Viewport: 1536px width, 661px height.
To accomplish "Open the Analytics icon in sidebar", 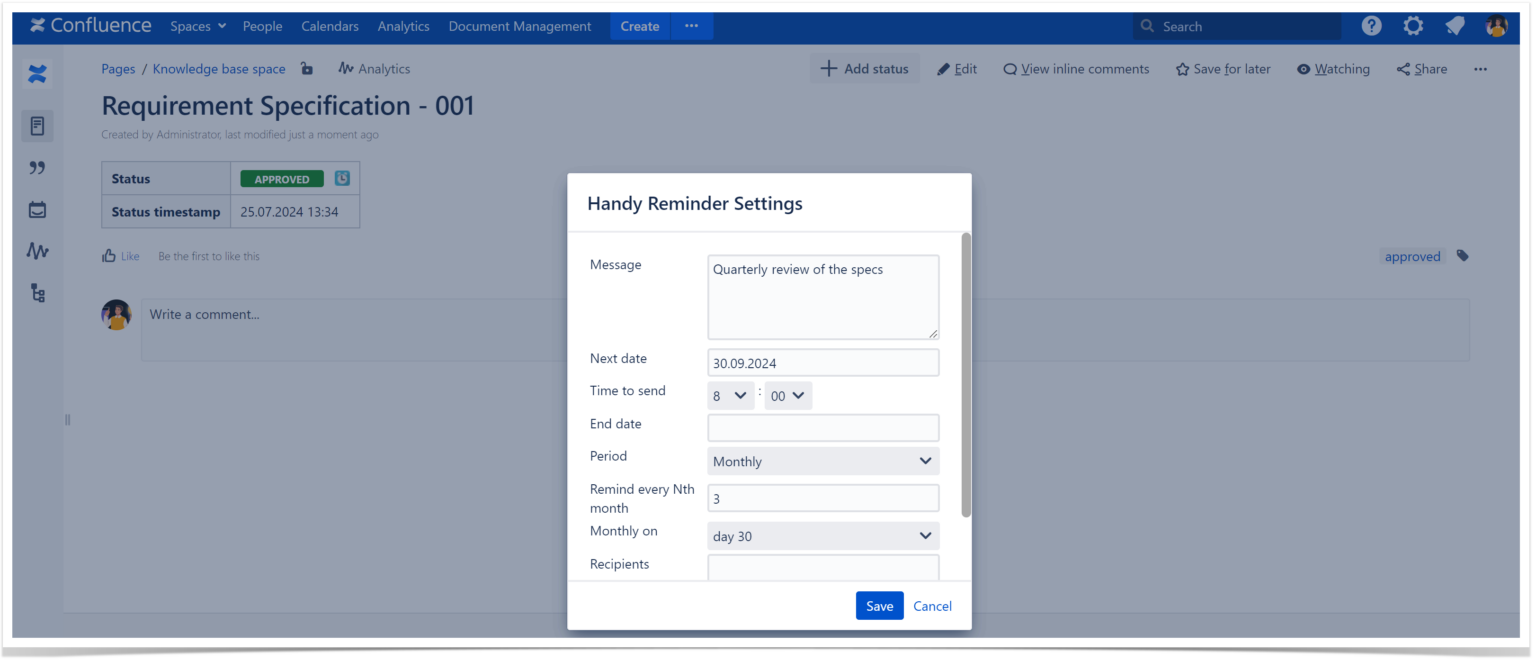I will [x=37, y=251].
